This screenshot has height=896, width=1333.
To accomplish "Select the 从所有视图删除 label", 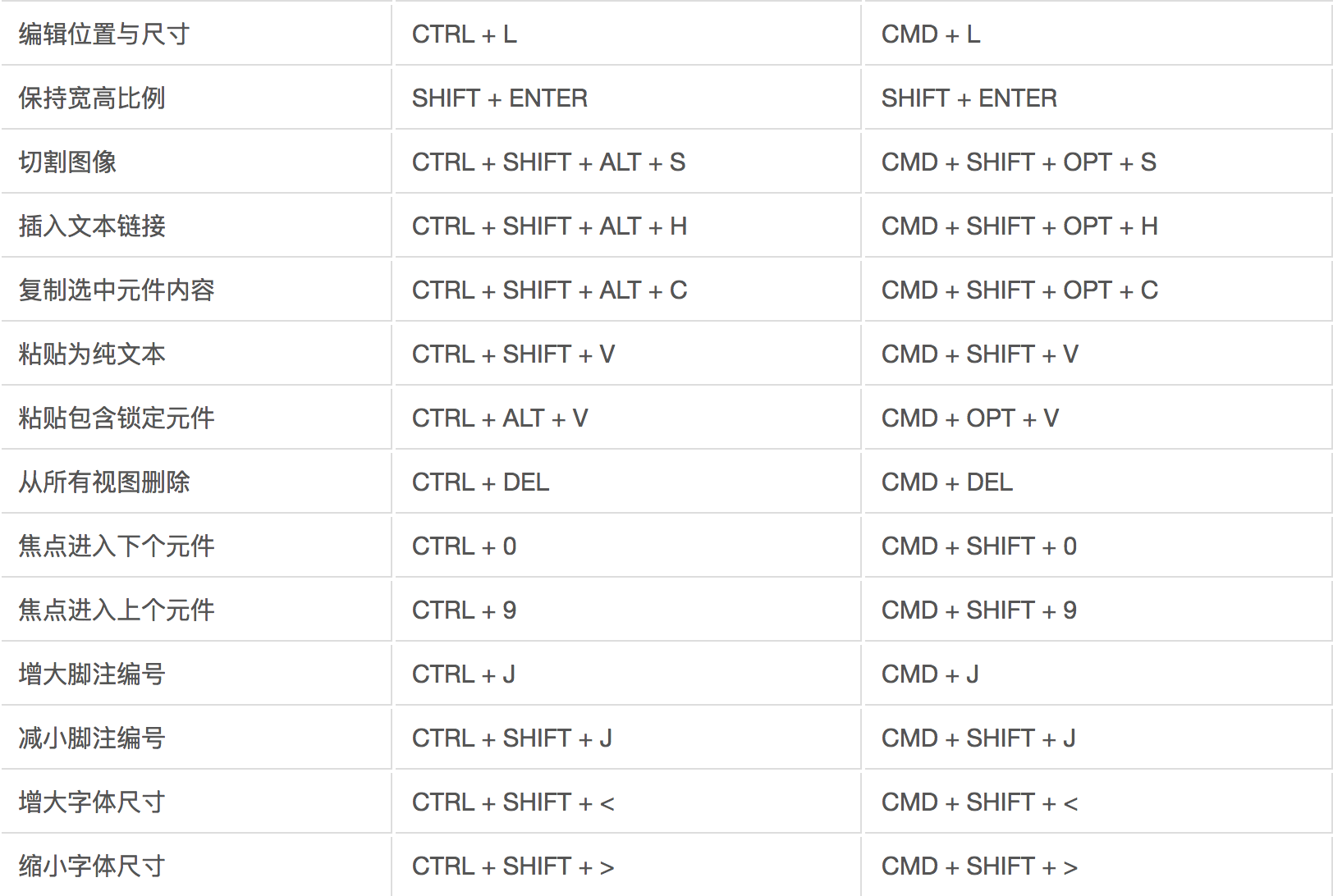I will pyautogui.click(x=104, y=482).
